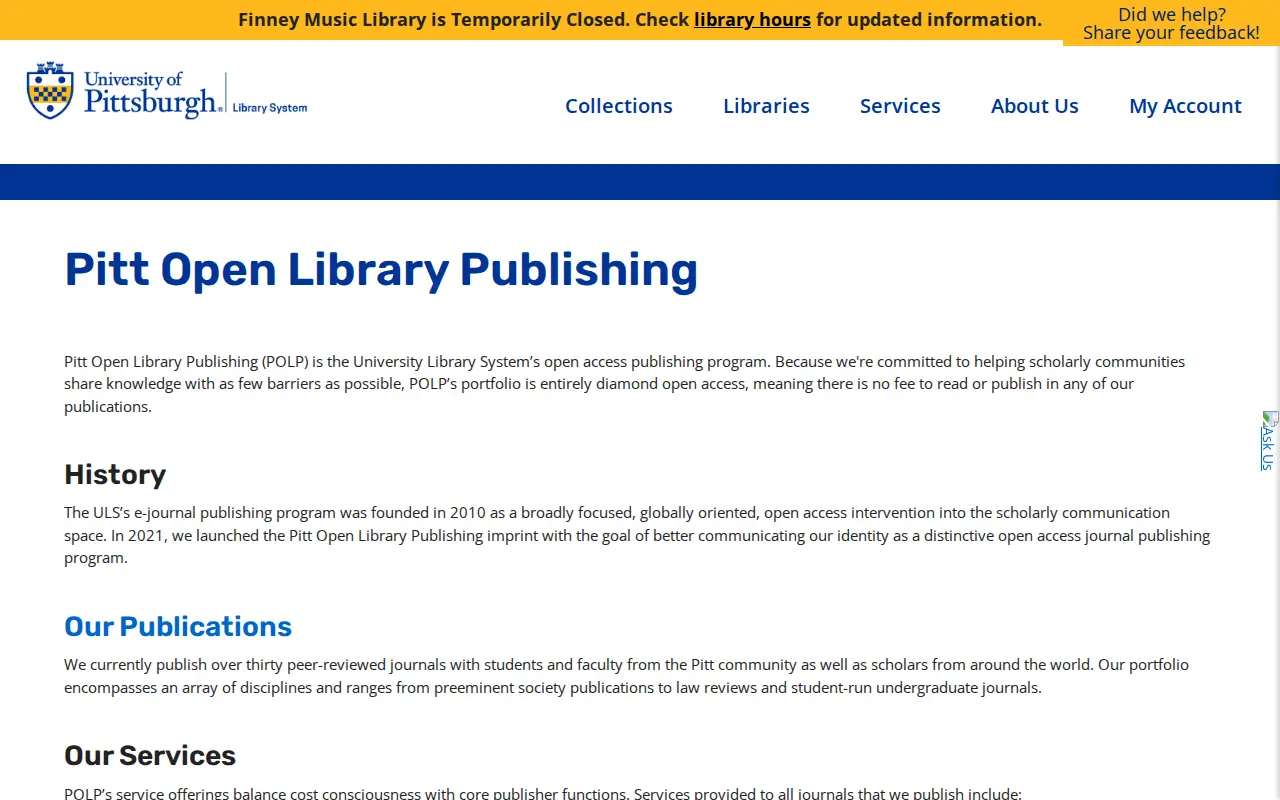This screenshot has height=800, width=1280.
Task: Click the Share your feedback button
Action: point(1171,23)
